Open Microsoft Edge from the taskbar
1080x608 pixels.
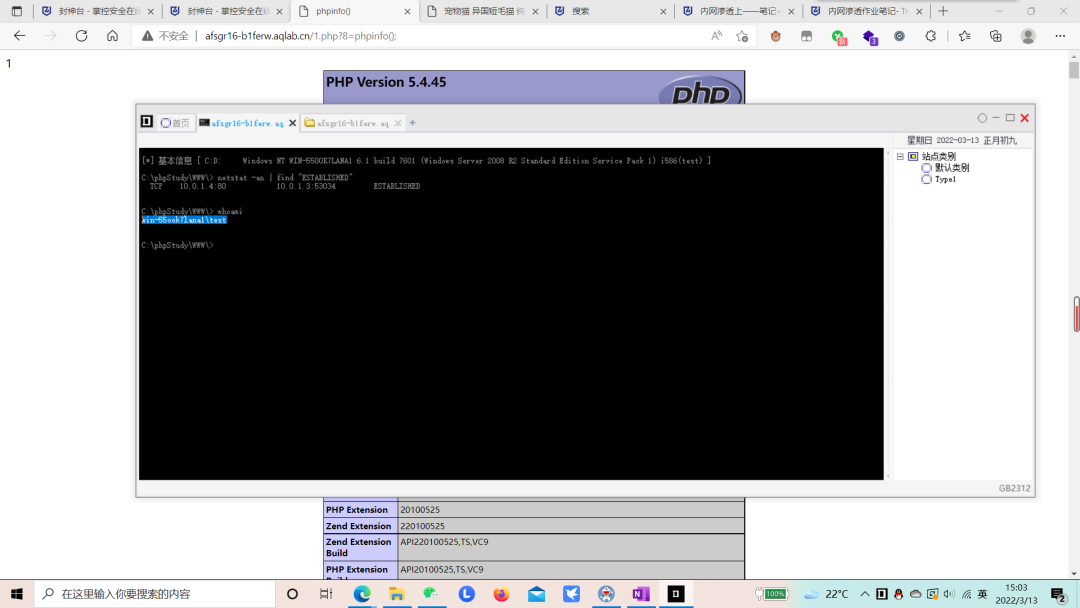pos(362,594)
